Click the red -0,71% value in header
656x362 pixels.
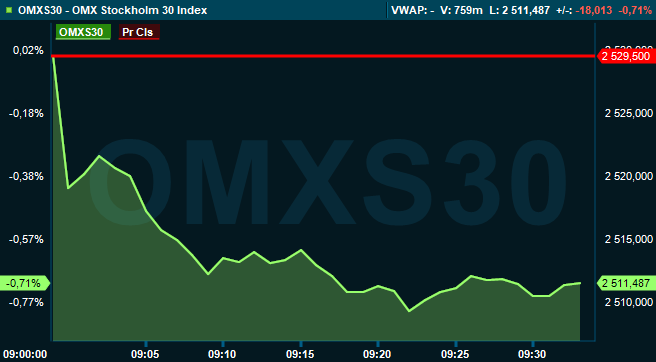[x=635, y=10]
